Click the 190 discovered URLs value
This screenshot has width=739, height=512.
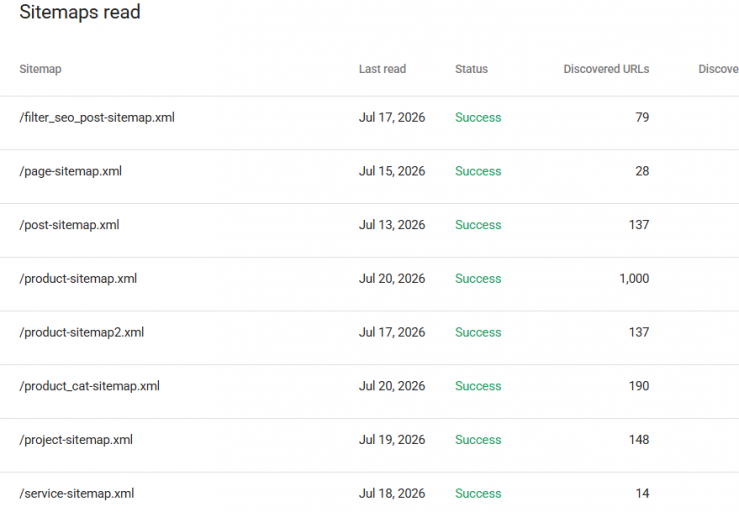(x=639, y=386)
